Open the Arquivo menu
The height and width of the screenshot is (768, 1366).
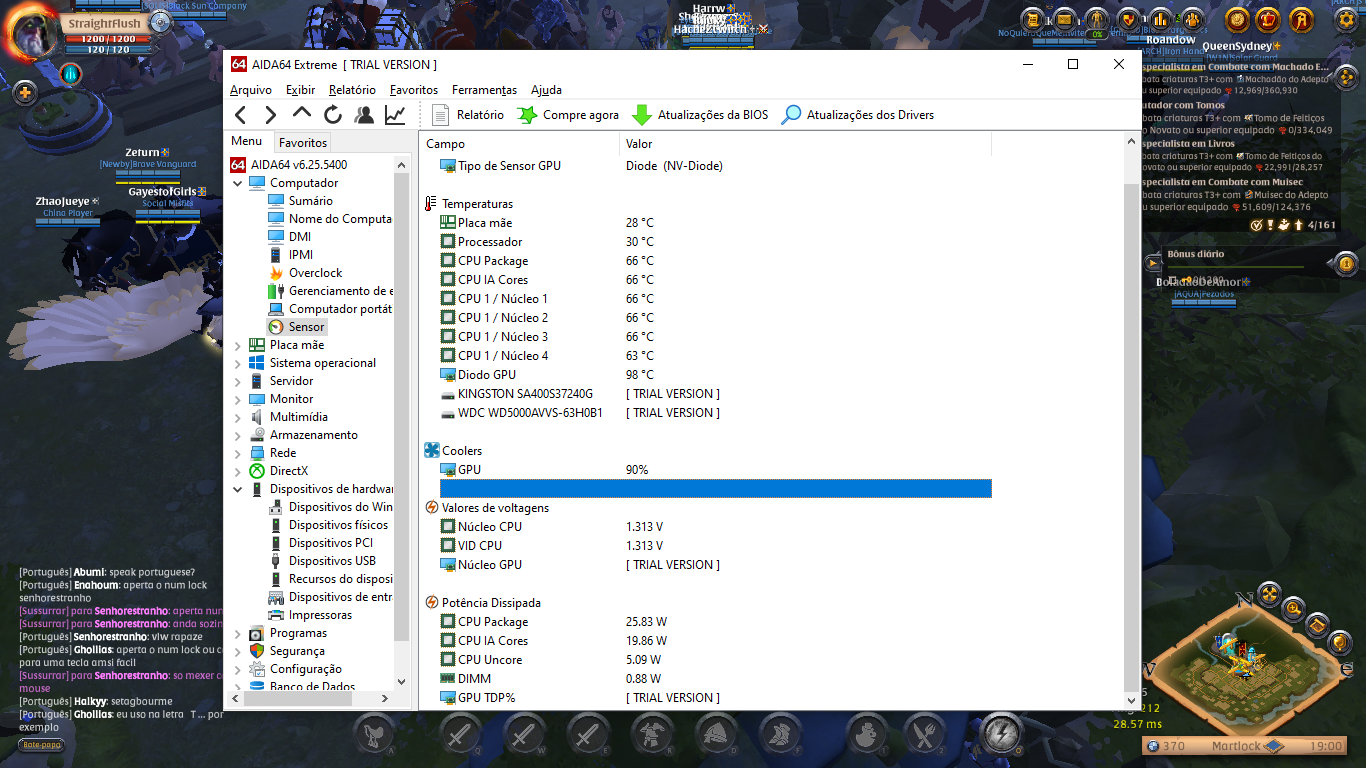coord(251,90)
